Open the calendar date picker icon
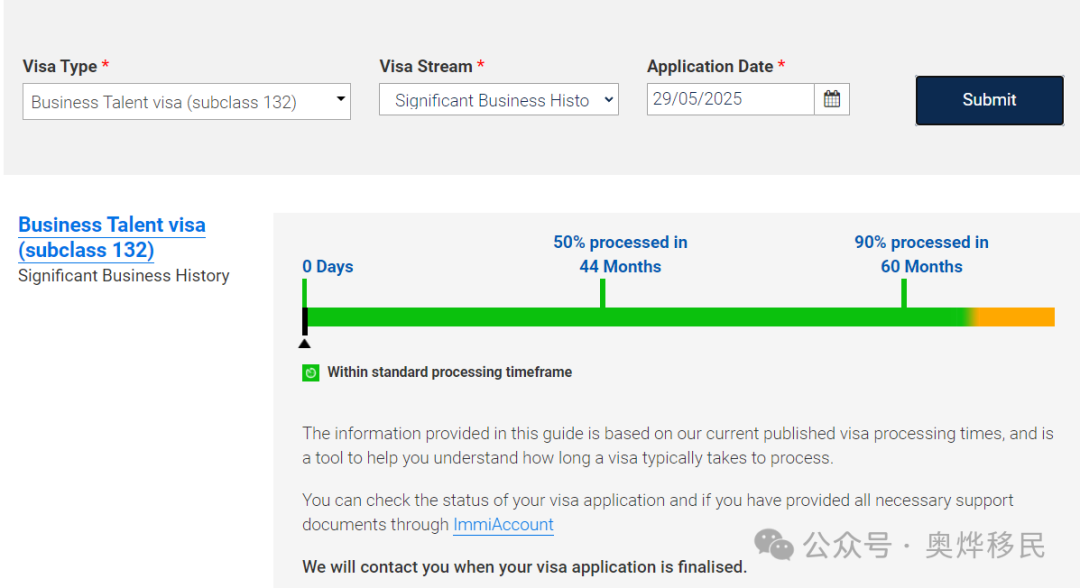 pos(831,99)
